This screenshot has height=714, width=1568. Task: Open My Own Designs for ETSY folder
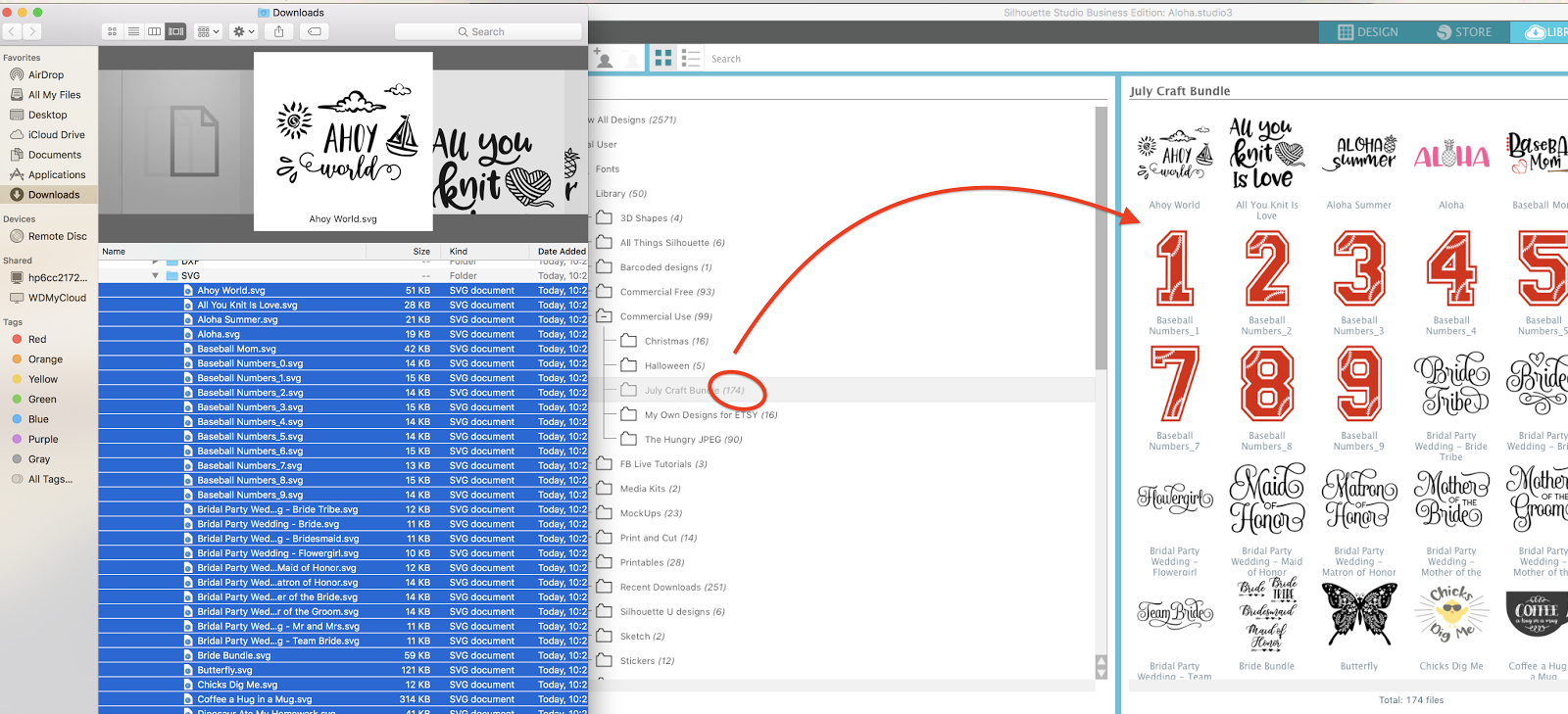(699, 415)
